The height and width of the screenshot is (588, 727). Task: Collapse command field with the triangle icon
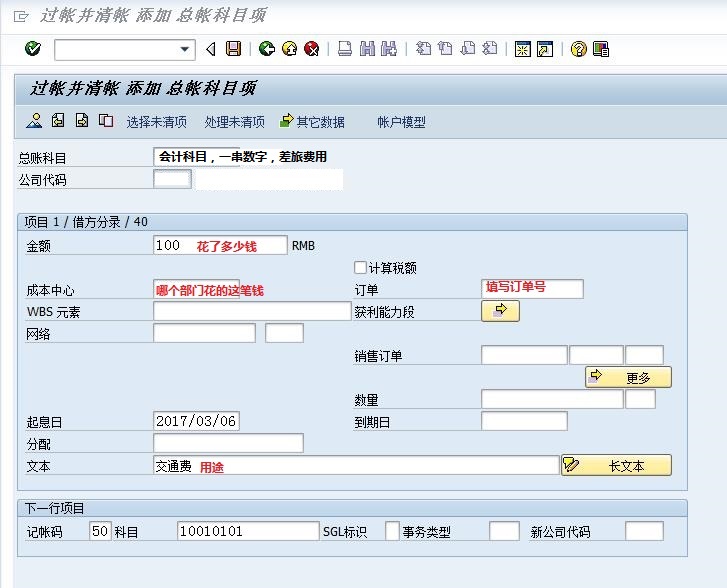(211, 49)
